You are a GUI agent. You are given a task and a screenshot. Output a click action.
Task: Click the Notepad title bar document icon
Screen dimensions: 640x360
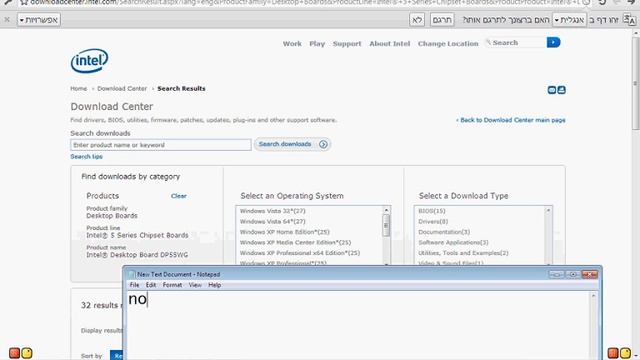131,274
